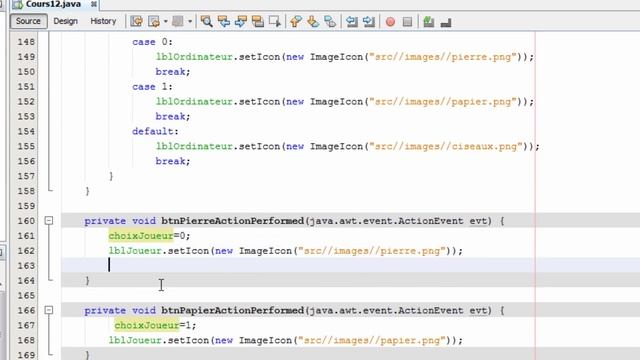Click 'break;' on line 153
Viewport: 640px width, 360px height.
(173, 116)
